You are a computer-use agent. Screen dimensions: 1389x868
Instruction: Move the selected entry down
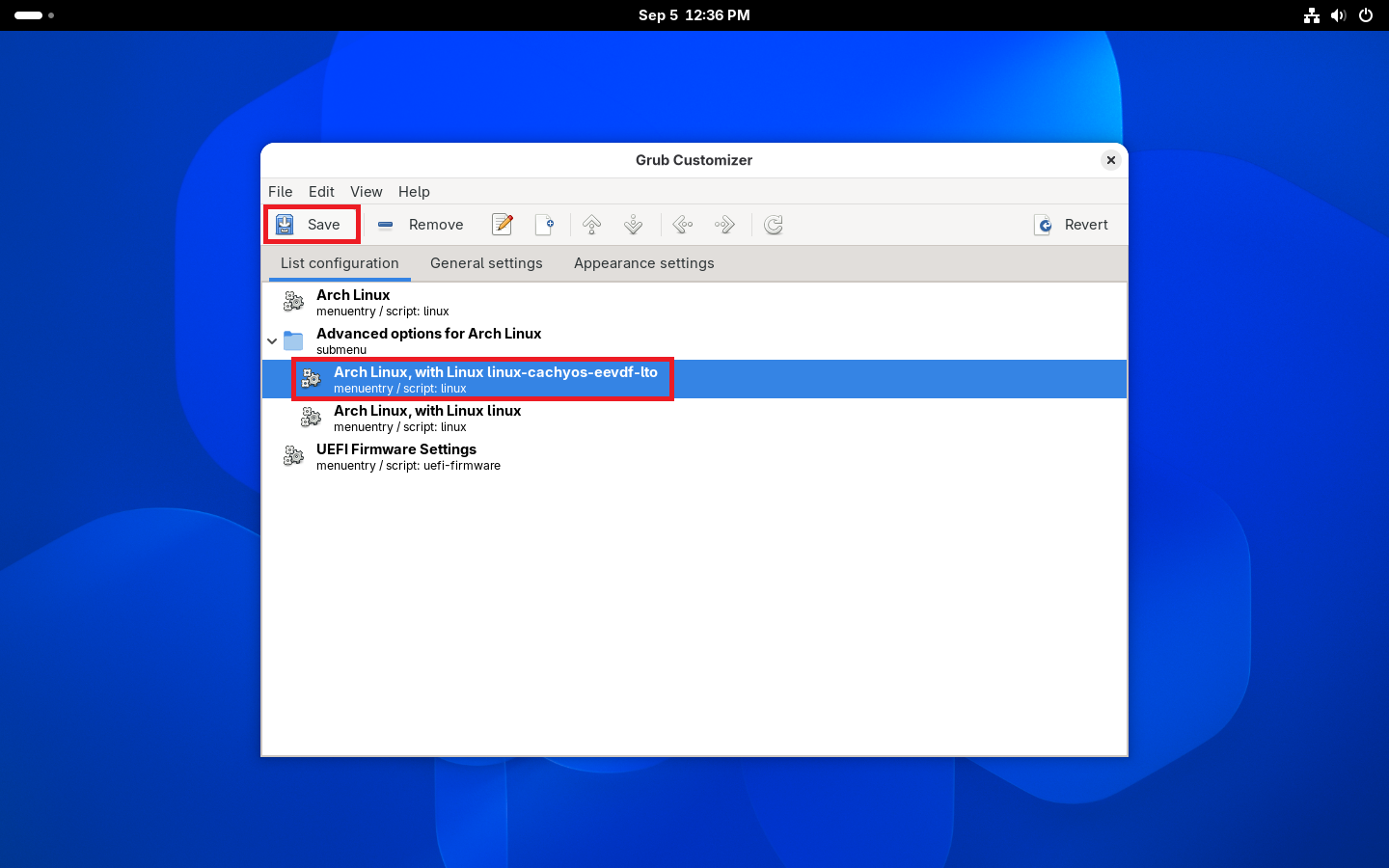tap(634, 225)
